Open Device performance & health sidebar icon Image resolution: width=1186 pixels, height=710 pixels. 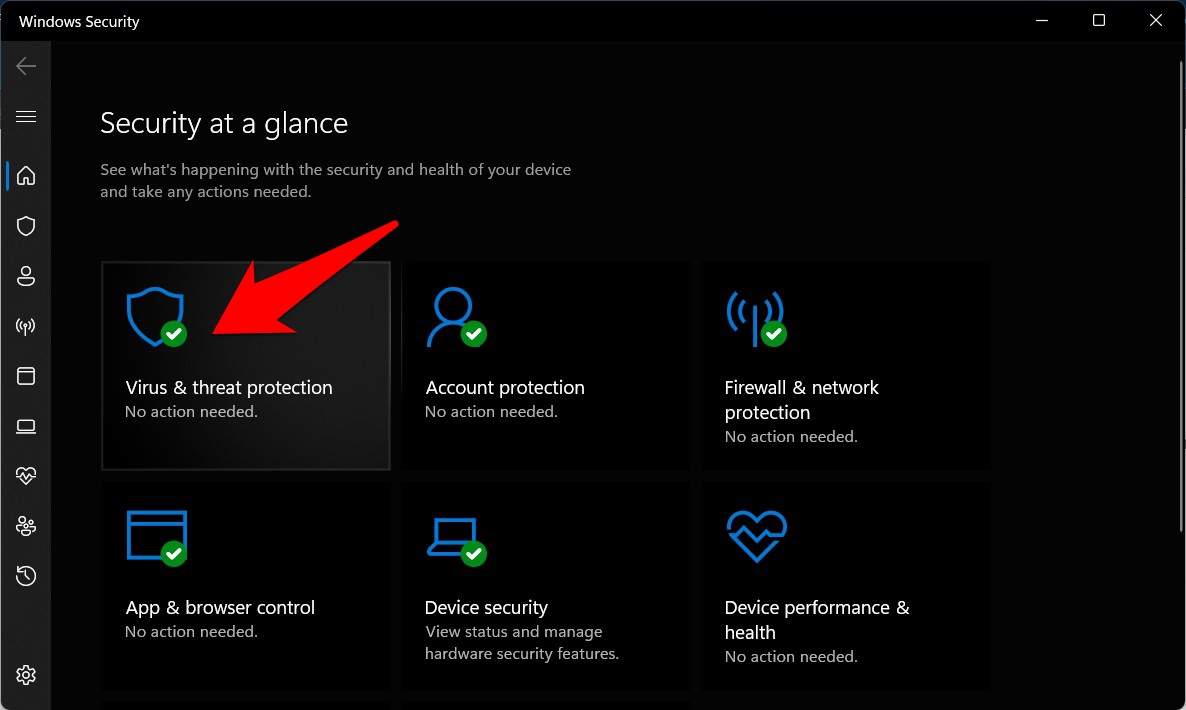point(26,476)
